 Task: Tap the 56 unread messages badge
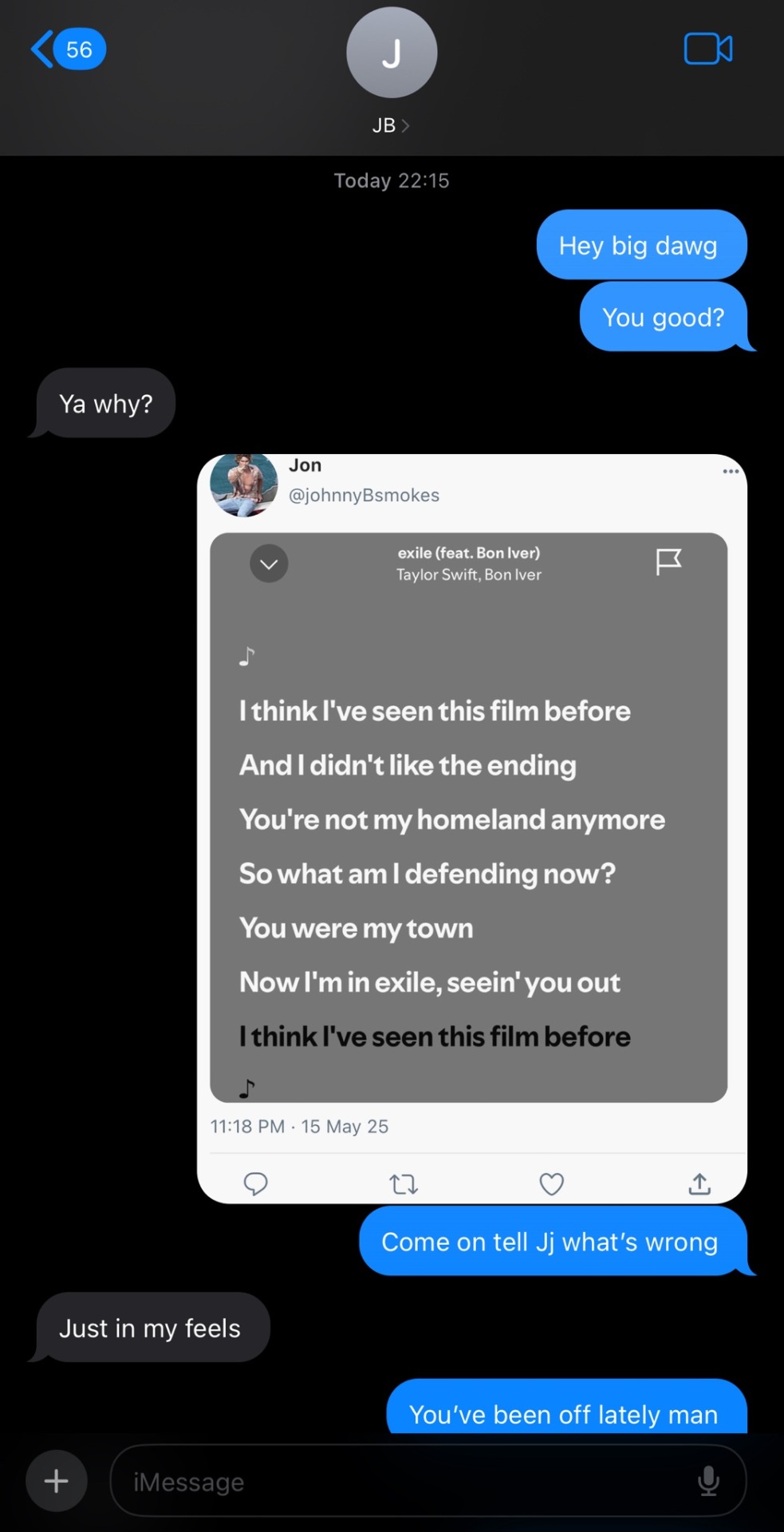tap(79, 49)
